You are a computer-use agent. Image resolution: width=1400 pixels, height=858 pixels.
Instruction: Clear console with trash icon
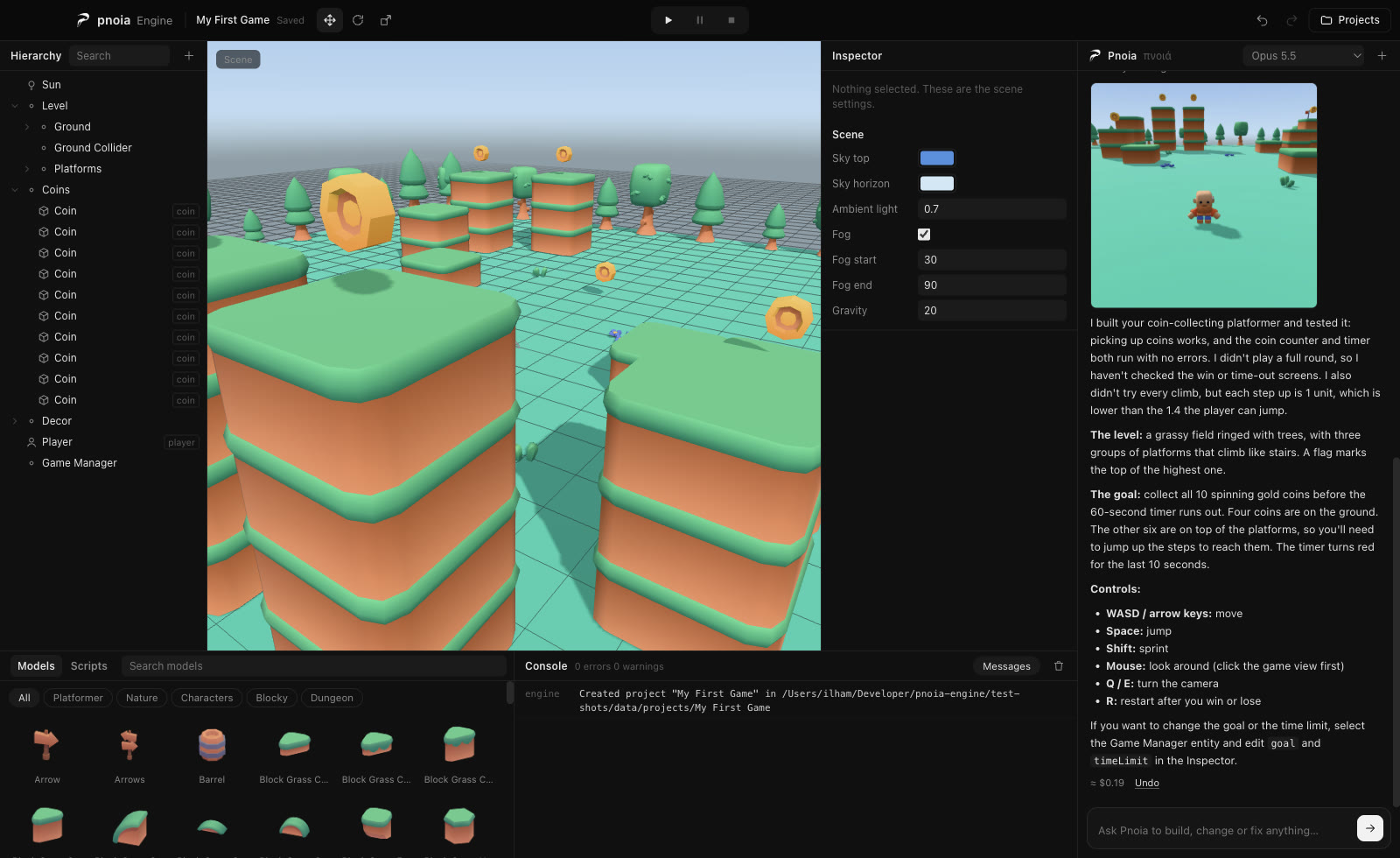[1059, 666]
